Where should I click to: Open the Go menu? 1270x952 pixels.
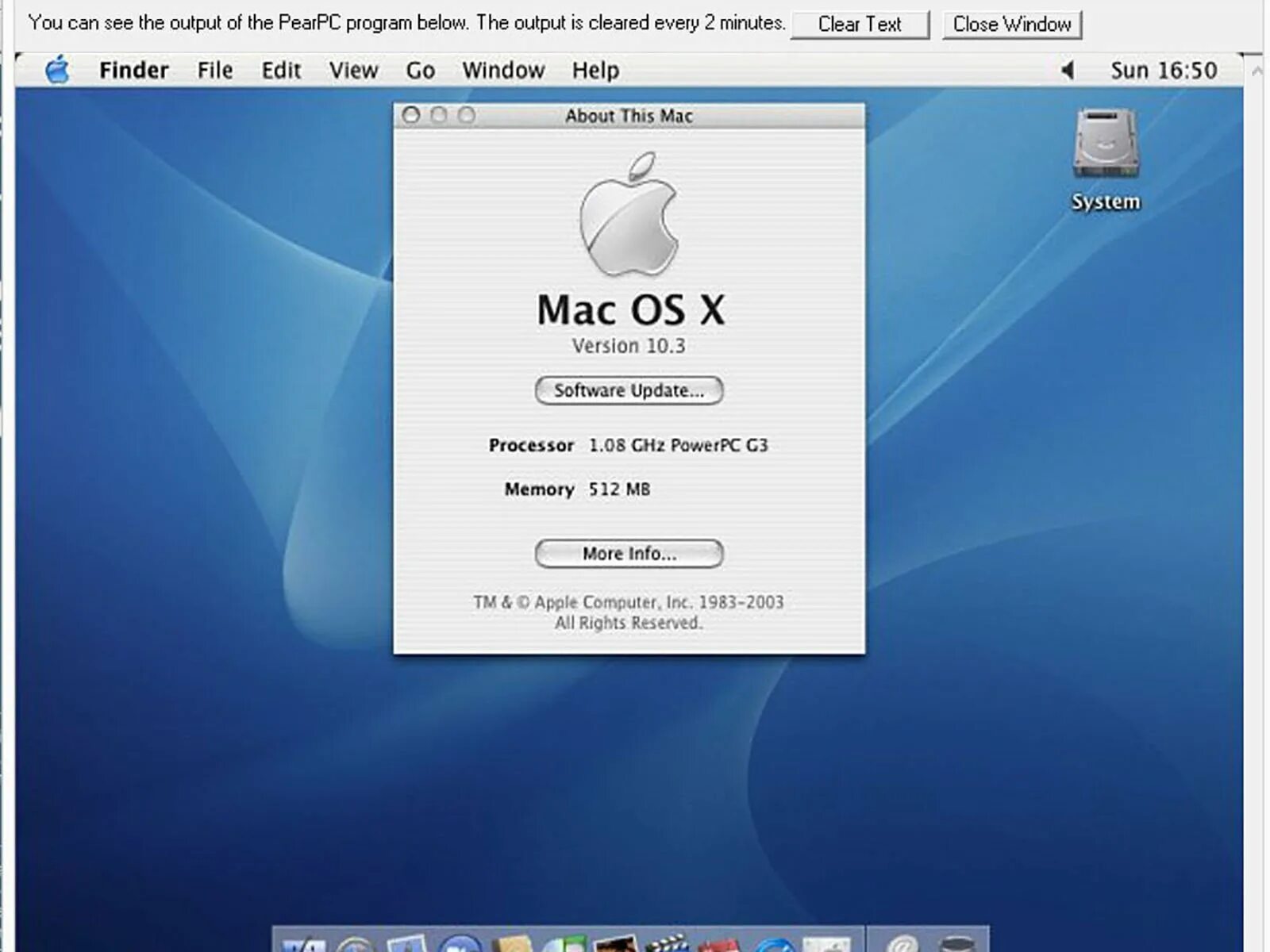420,70
